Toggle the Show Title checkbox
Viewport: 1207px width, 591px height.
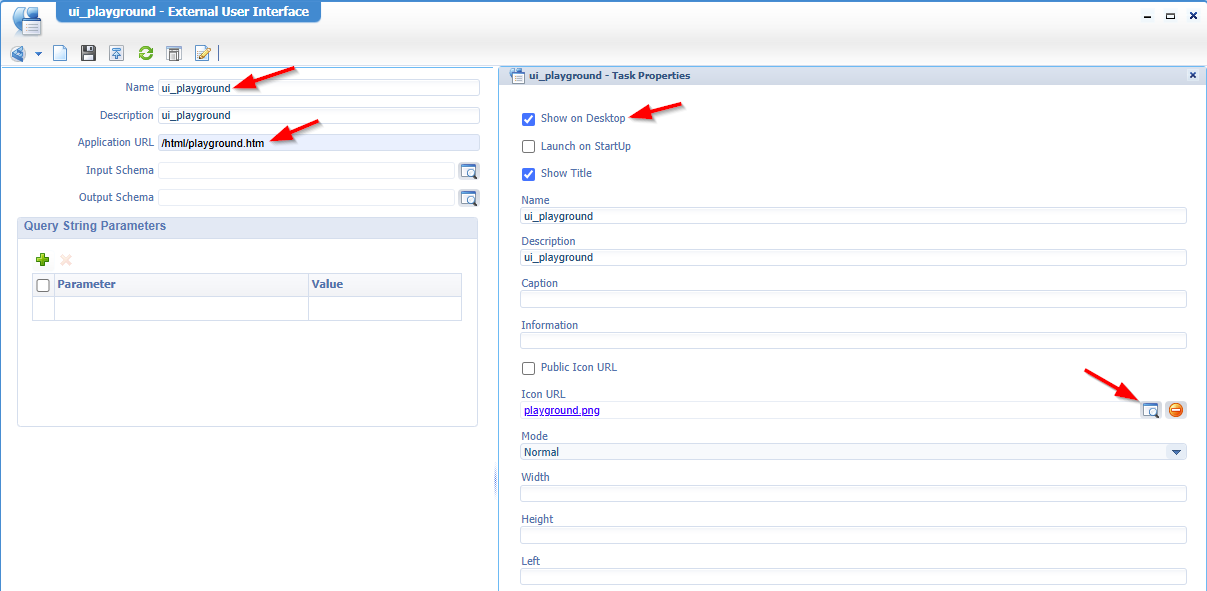(x=529, y=174)
